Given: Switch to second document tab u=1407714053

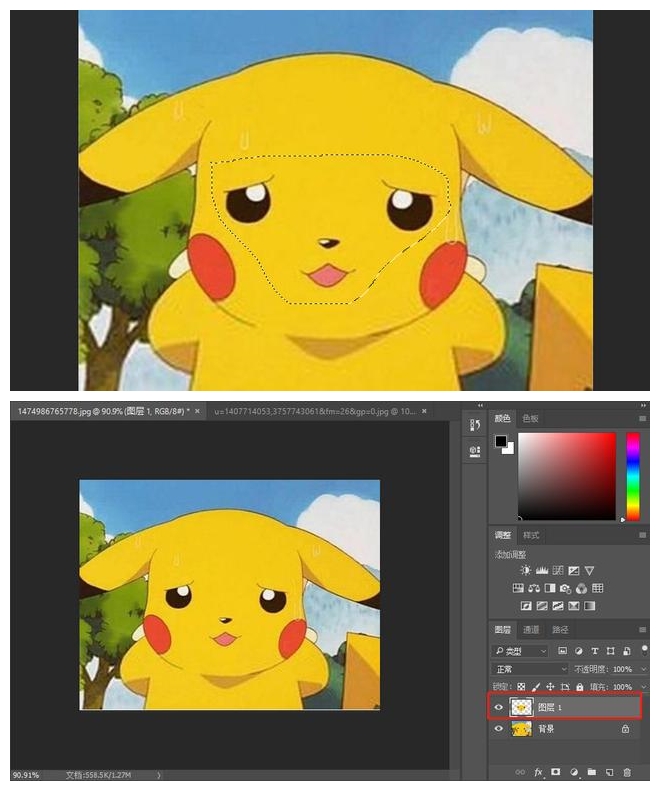Looking at the screenshot, I should (x=315, y=411).
